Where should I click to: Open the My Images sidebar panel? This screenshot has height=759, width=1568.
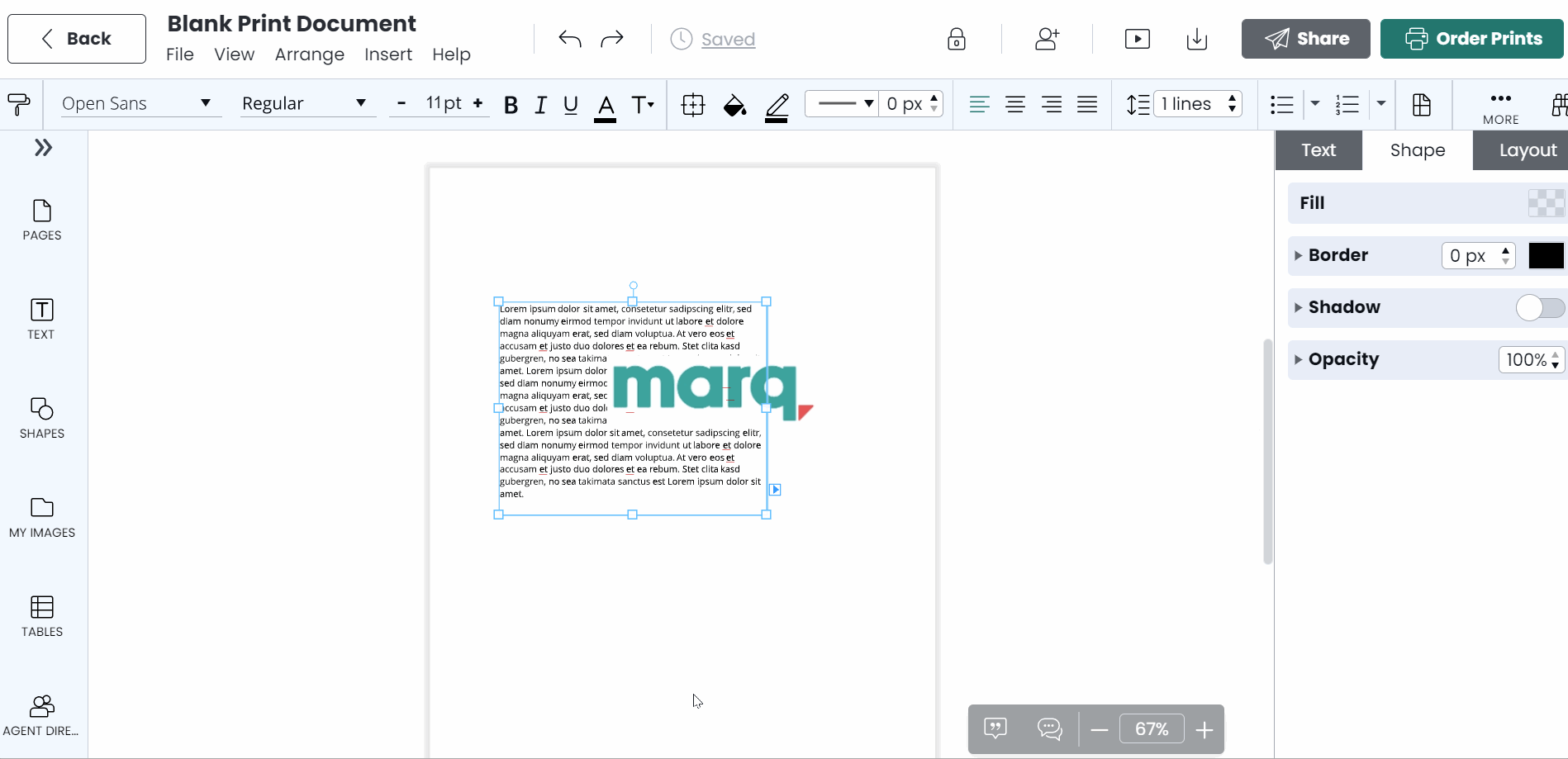click(x=41, y=516)
